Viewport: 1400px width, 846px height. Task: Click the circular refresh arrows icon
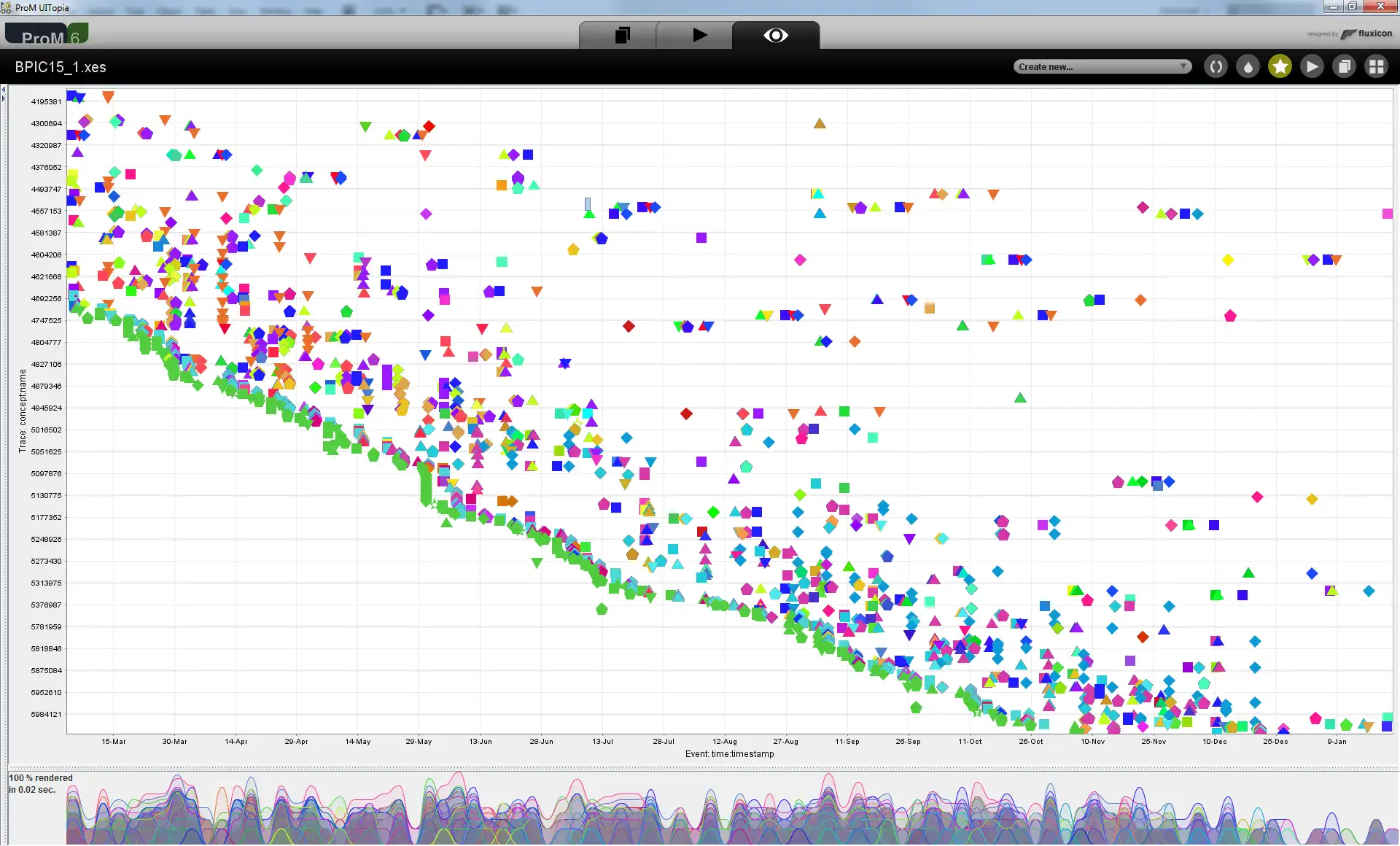coord(1216,67)
